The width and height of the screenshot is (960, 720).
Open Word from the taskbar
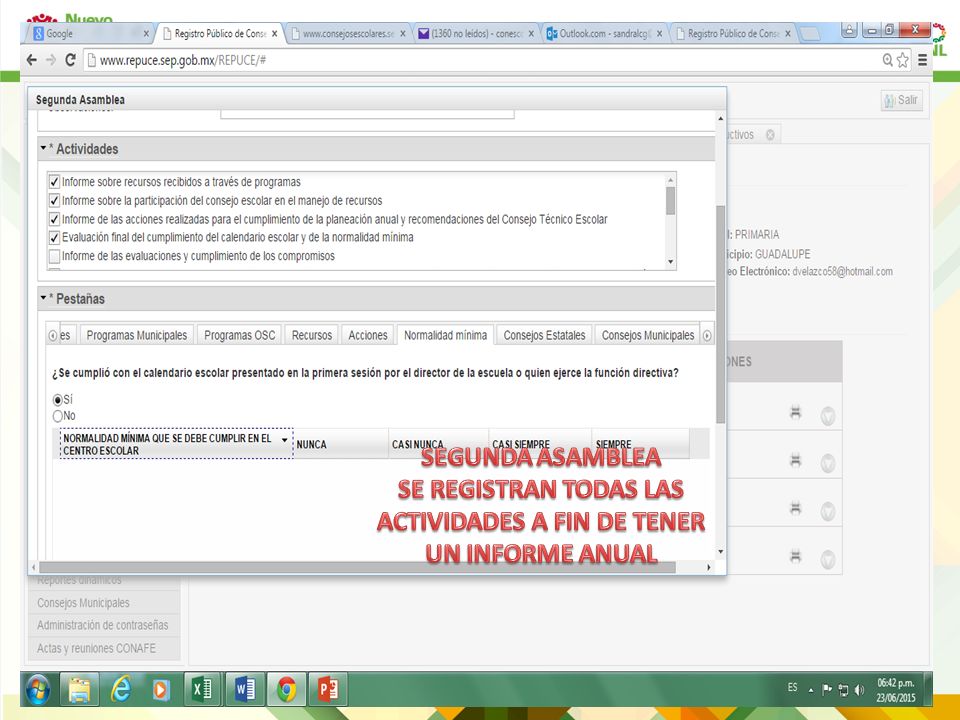pyautogui.click(x=245, y=690)
